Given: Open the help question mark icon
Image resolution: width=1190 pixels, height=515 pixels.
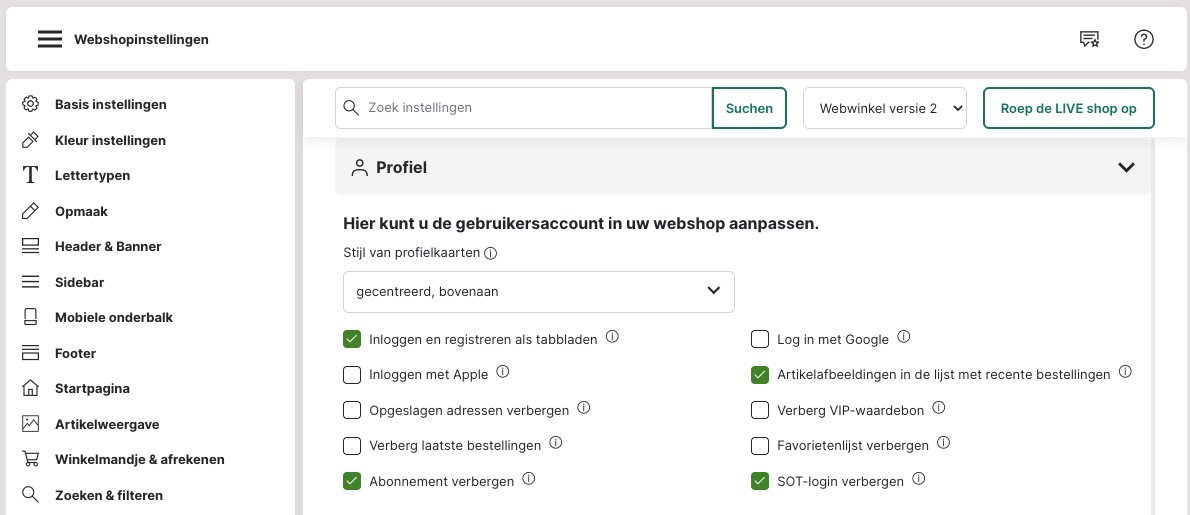Looking at the screenshot, I should tap(1144, 40).
